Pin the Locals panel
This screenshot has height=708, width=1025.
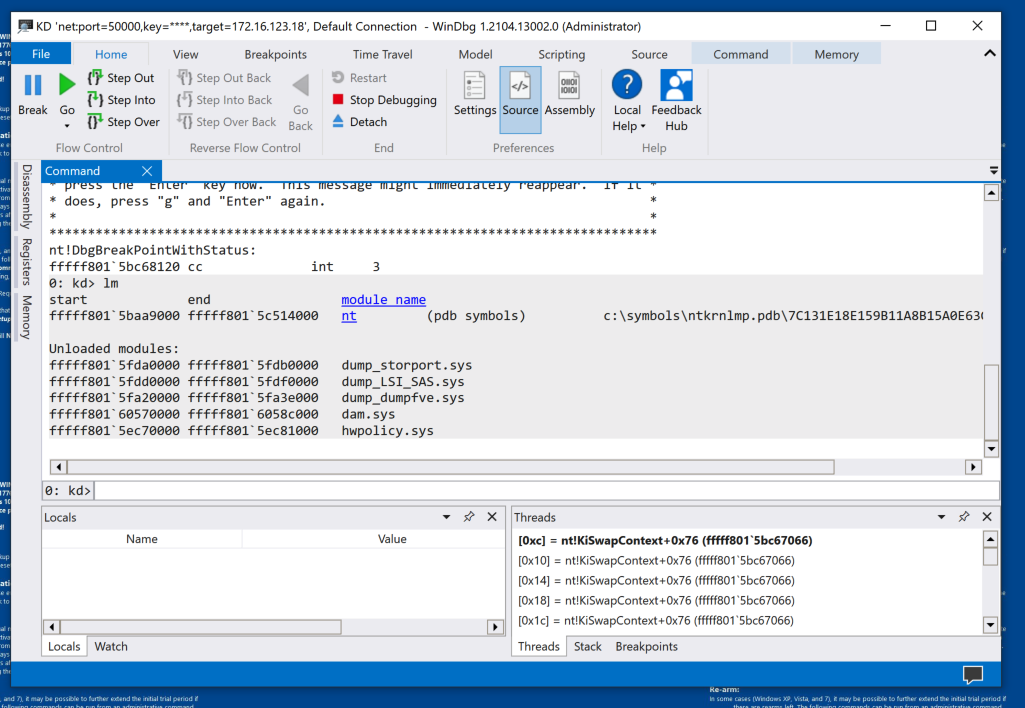[469, 517]
